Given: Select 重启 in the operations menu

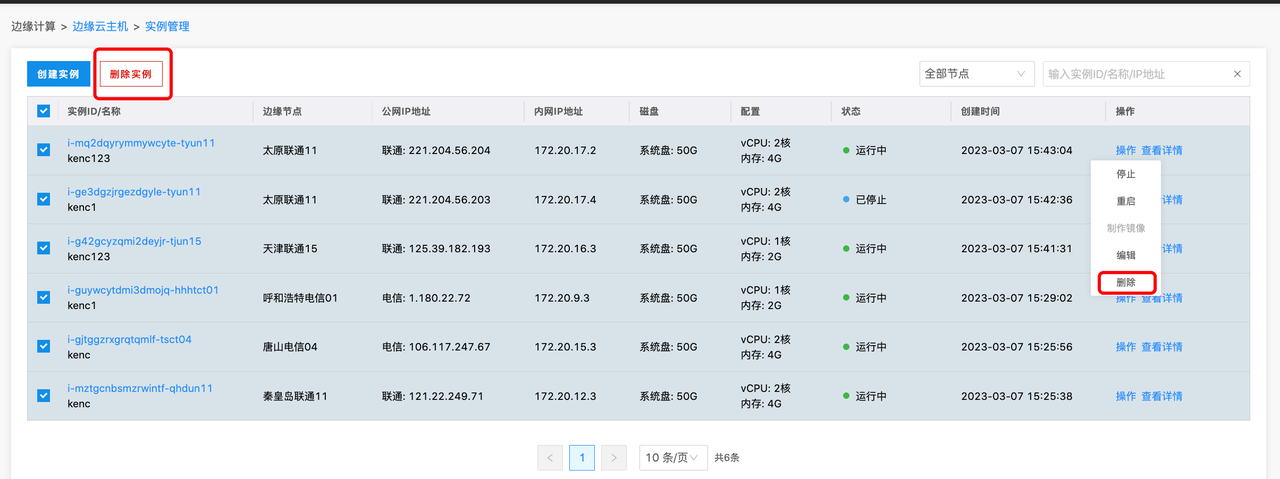Looking at the screenshot, I should pyautogui.click(x=1125, y=201).
